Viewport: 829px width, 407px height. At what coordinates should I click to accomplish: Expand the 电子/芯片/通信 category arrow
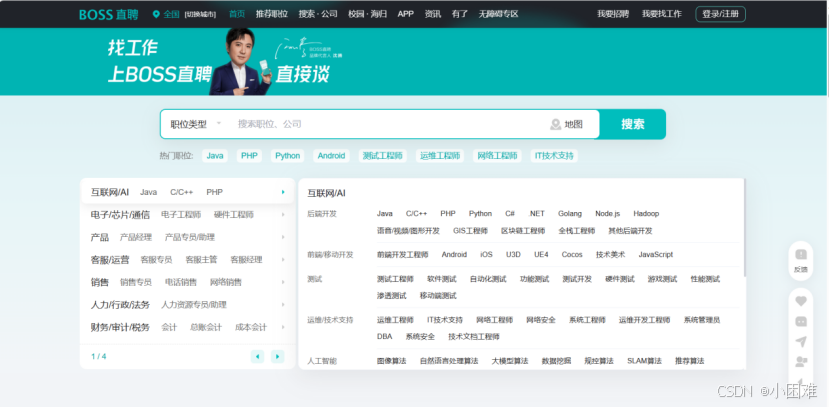[x=283, y=215]
